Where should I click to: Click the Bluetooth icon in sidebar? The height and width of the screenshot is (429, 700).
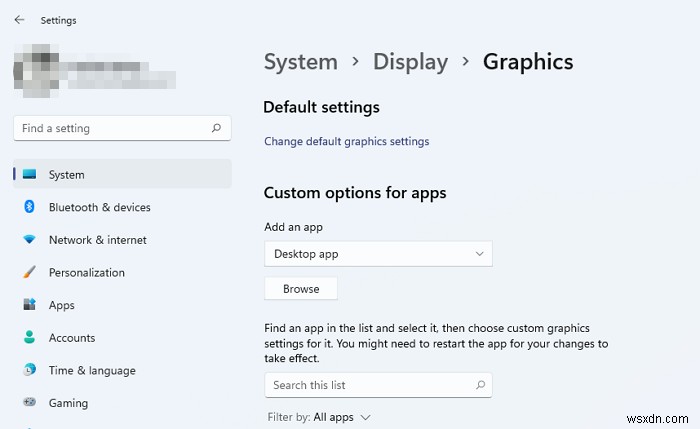click(x=29, y=207)
